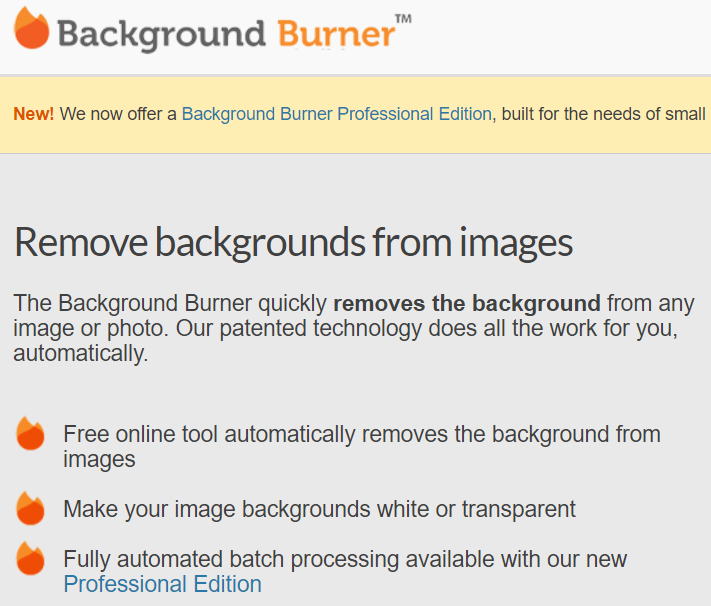Click the 'Remove backgrounds from images' heading
This screenshot has width=711, height=606.
293,243
